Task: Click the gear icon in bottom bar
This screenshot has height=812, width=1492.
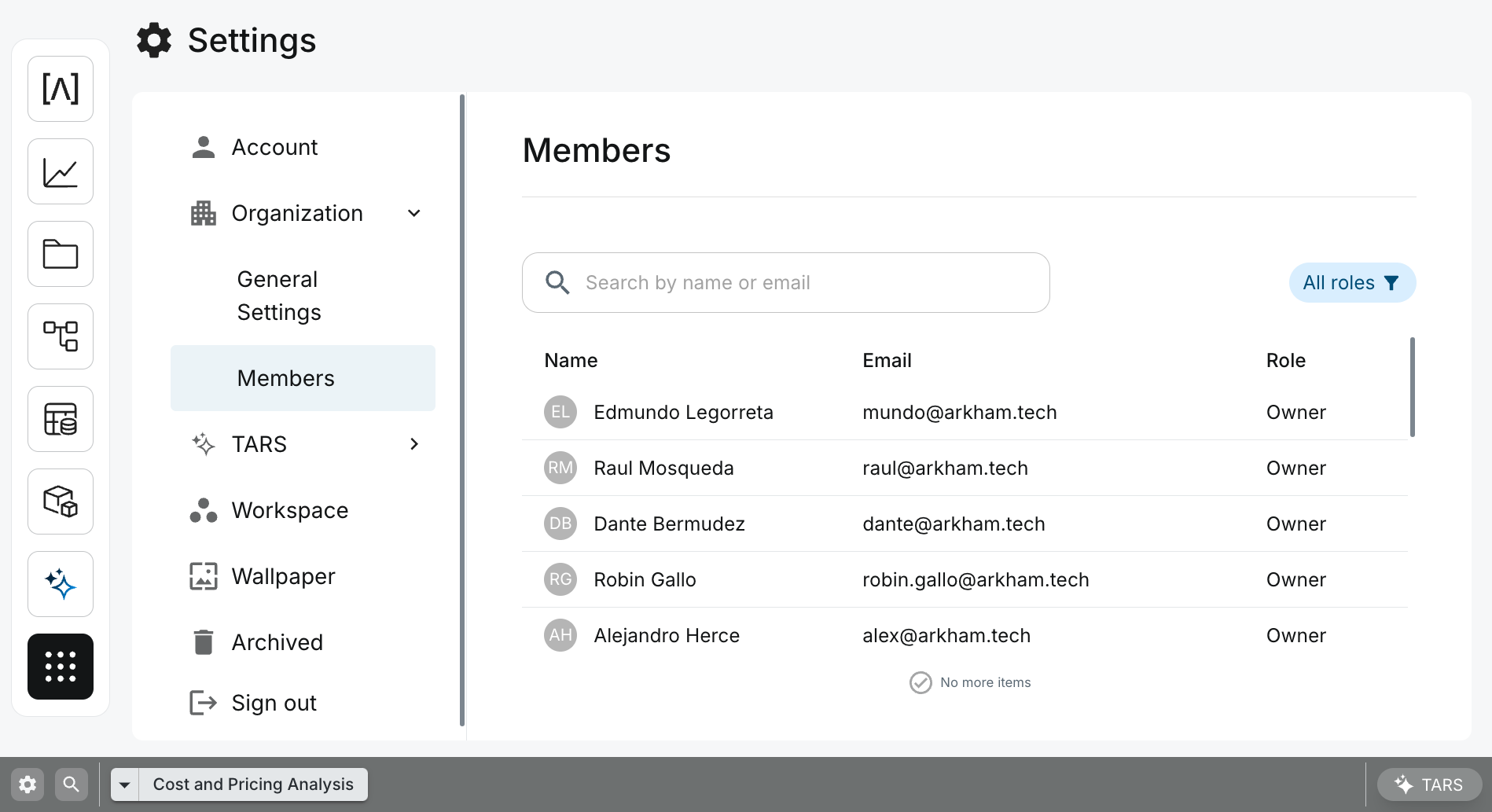Action: (28, 784)
